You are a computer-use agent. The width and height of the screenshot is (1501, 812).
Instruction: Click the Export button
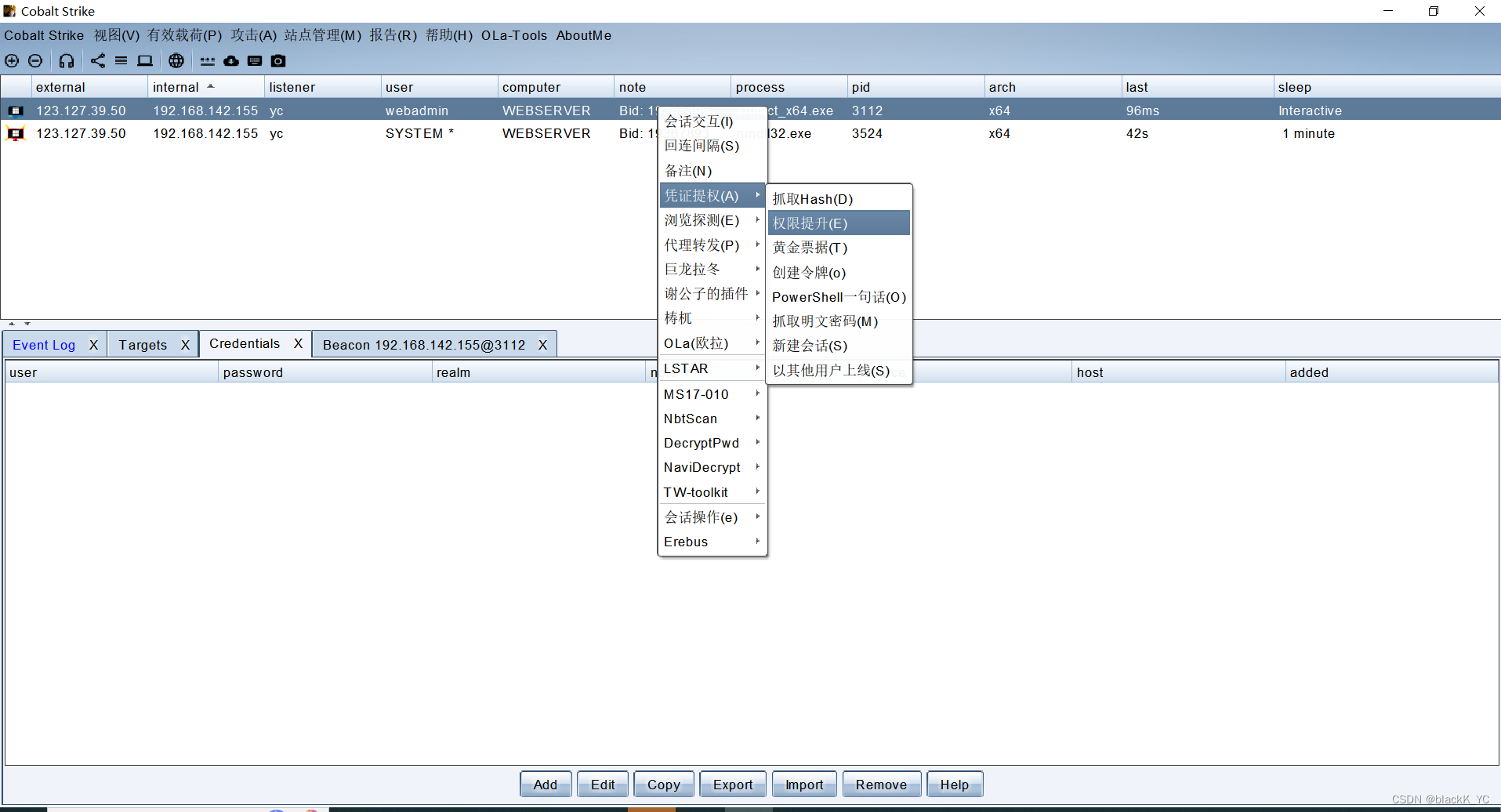(x=733, y=785)
